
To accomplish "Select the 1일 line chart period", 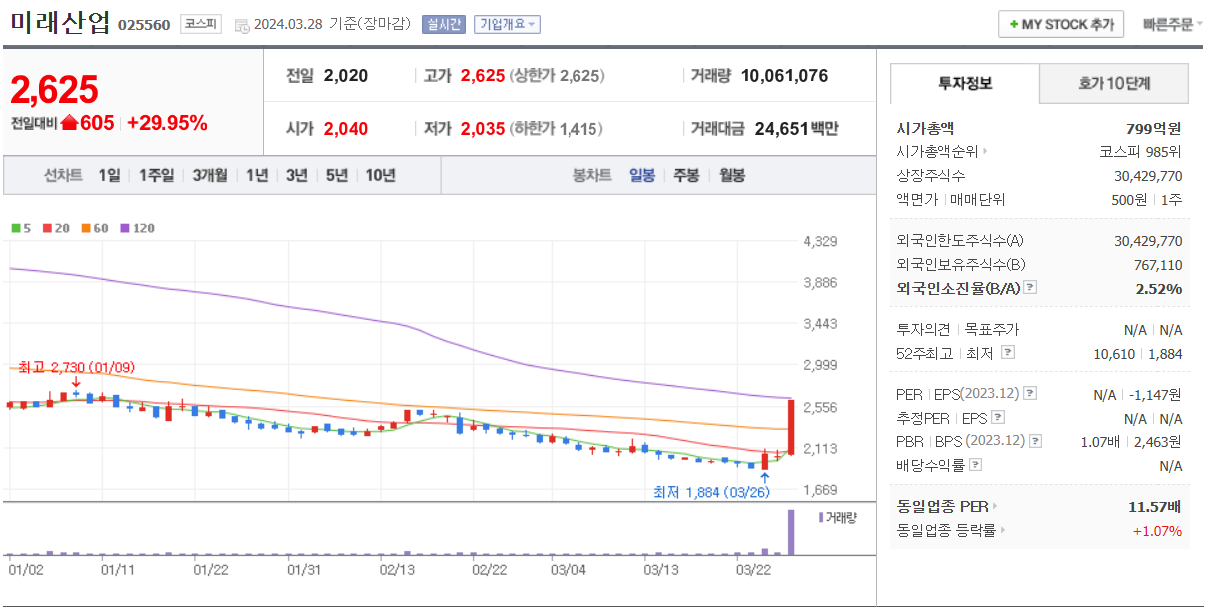I will coord(109,175).
